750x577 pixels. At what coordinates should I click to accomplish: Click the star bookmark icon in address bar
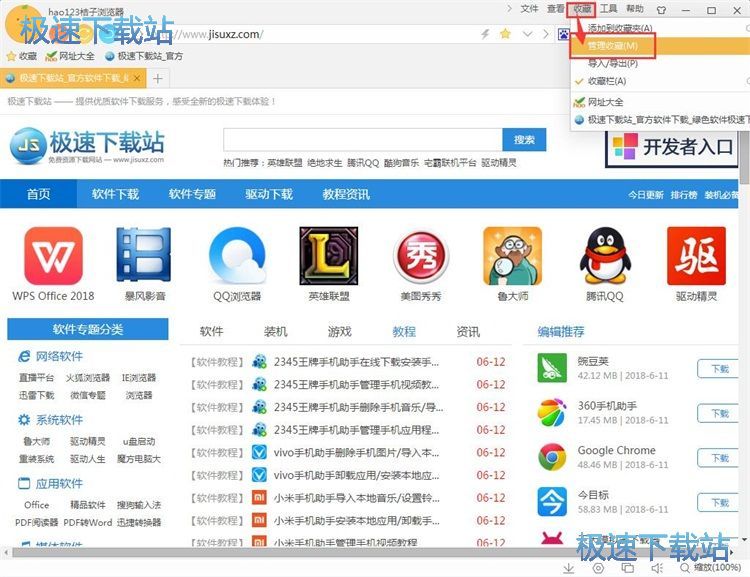point(505,33)
